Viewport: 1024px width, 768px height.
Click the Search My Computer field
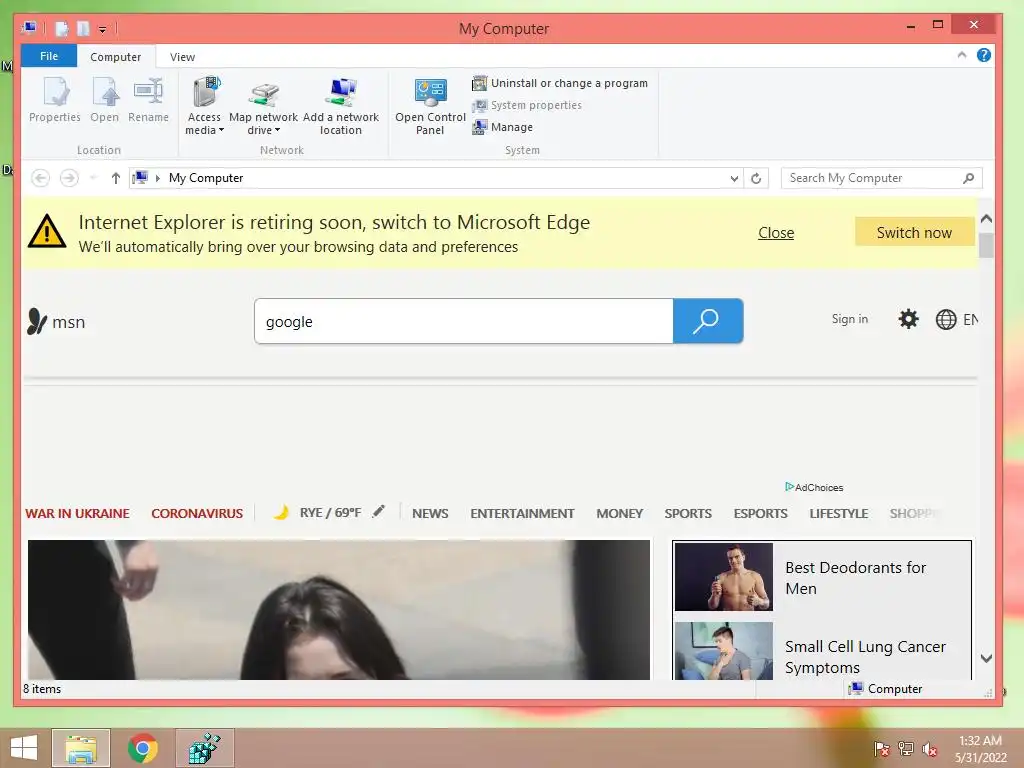881,178
